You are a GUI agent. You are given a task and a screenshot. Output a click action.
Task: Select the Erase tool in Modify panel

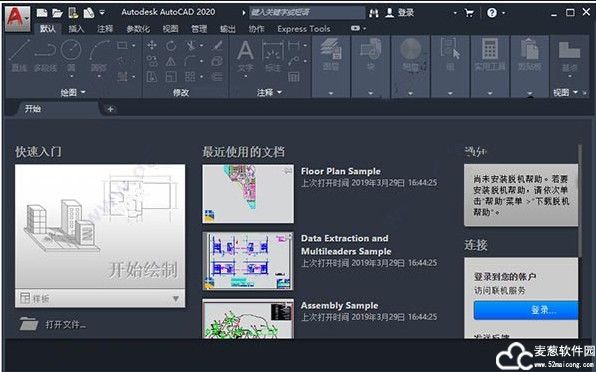tap(217, 46)
